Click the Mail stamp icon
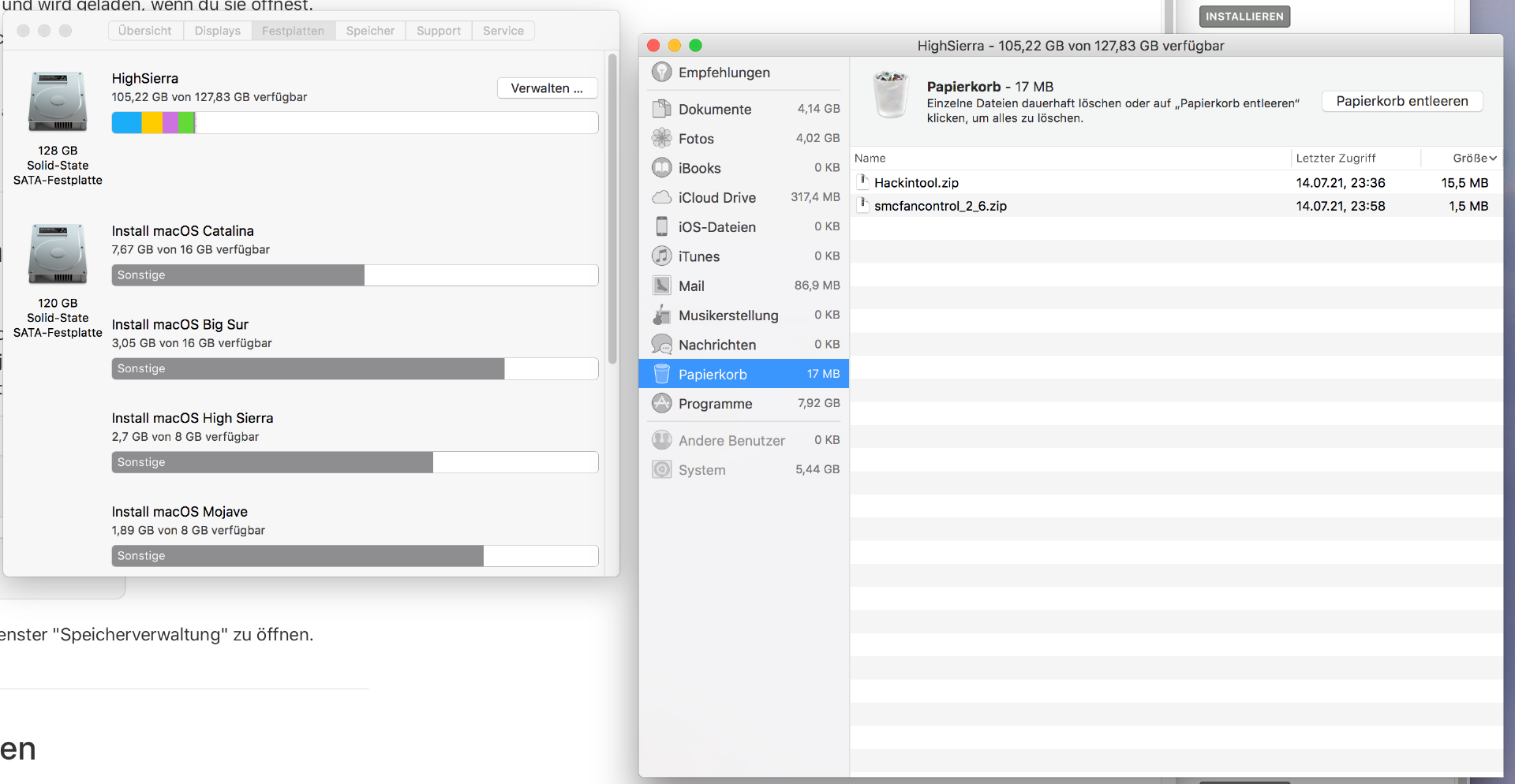The width and height of the screenshot is (1515, 784). [x=662, y=286]
